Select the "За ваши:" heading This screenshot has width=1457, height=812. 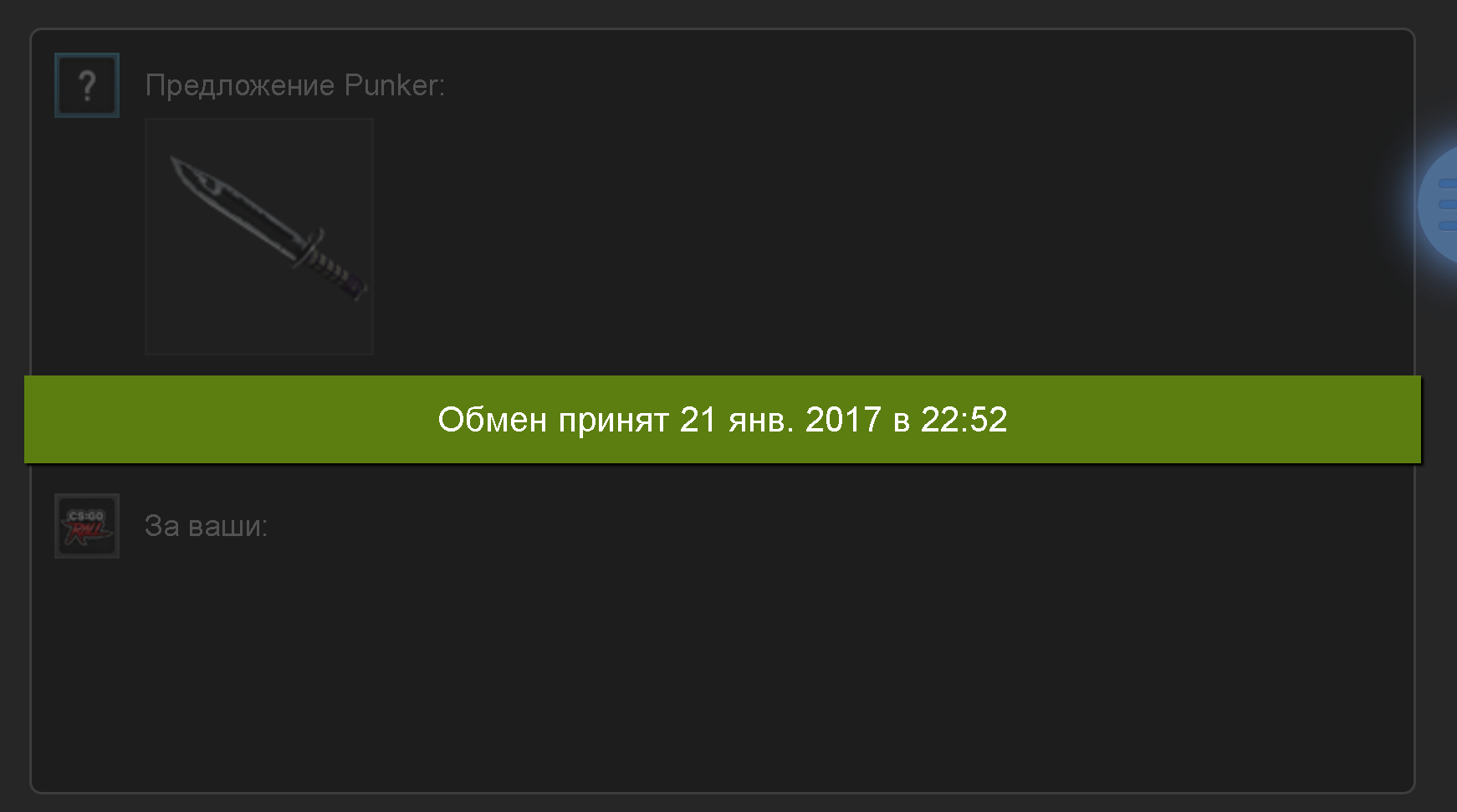click(x=206, y=526)
